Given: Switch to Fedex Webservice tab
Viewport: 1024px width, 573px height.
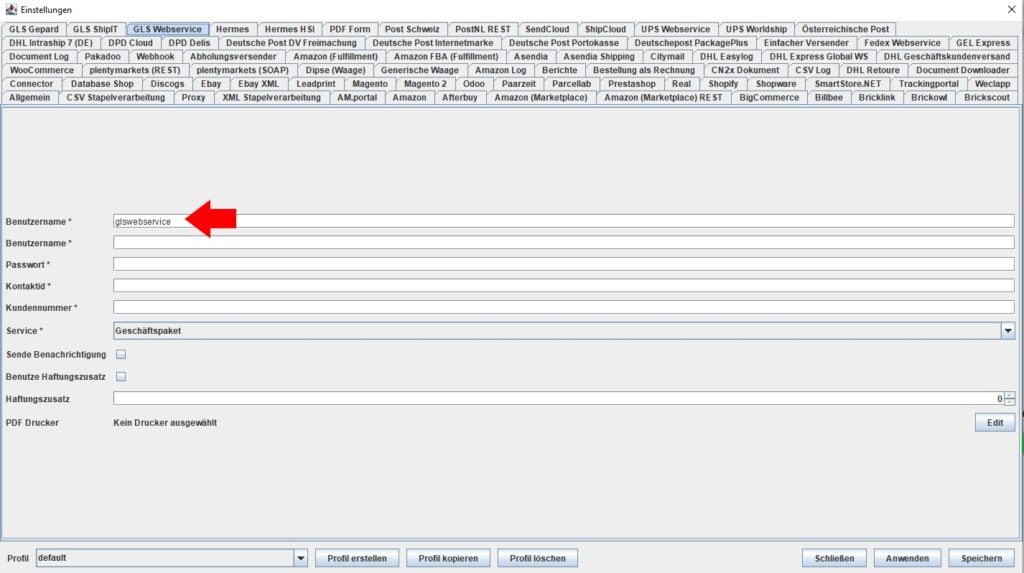Looking at the screenshot, I should (902, 43).
